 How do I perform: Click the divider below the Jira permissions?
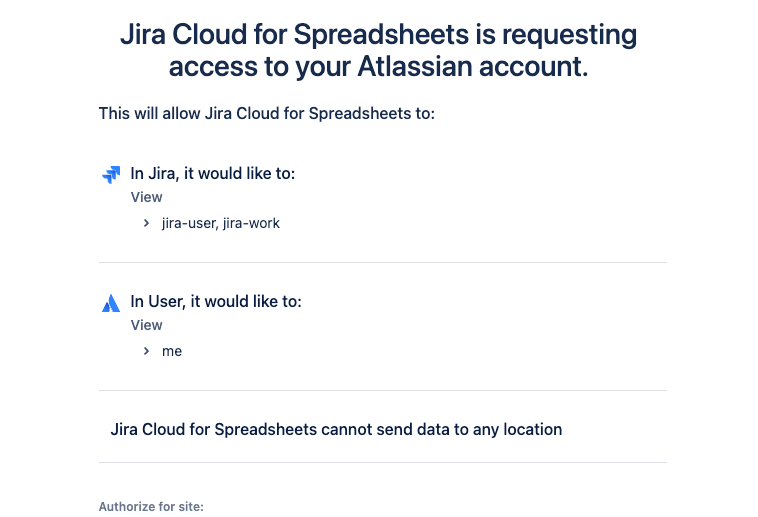click(383, 263)
